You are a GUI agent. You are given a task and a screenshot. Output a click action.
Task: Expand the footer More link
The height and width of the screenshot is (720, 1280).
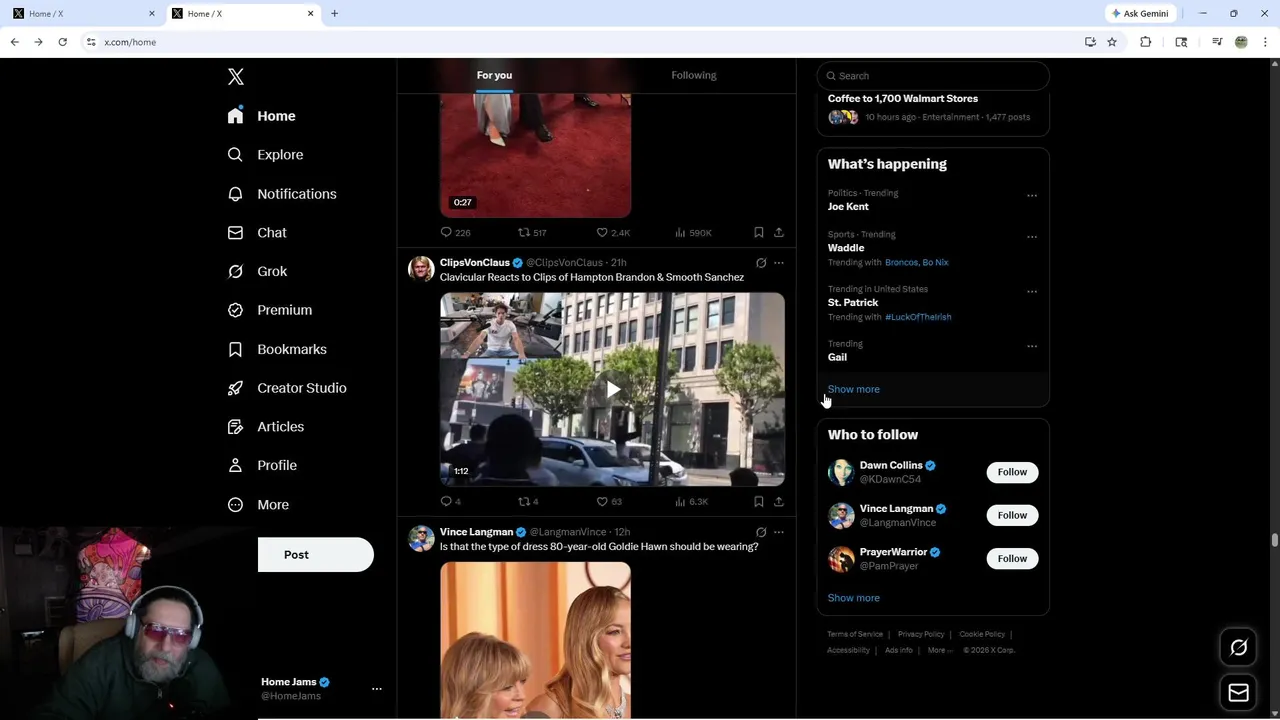point(940,650)
